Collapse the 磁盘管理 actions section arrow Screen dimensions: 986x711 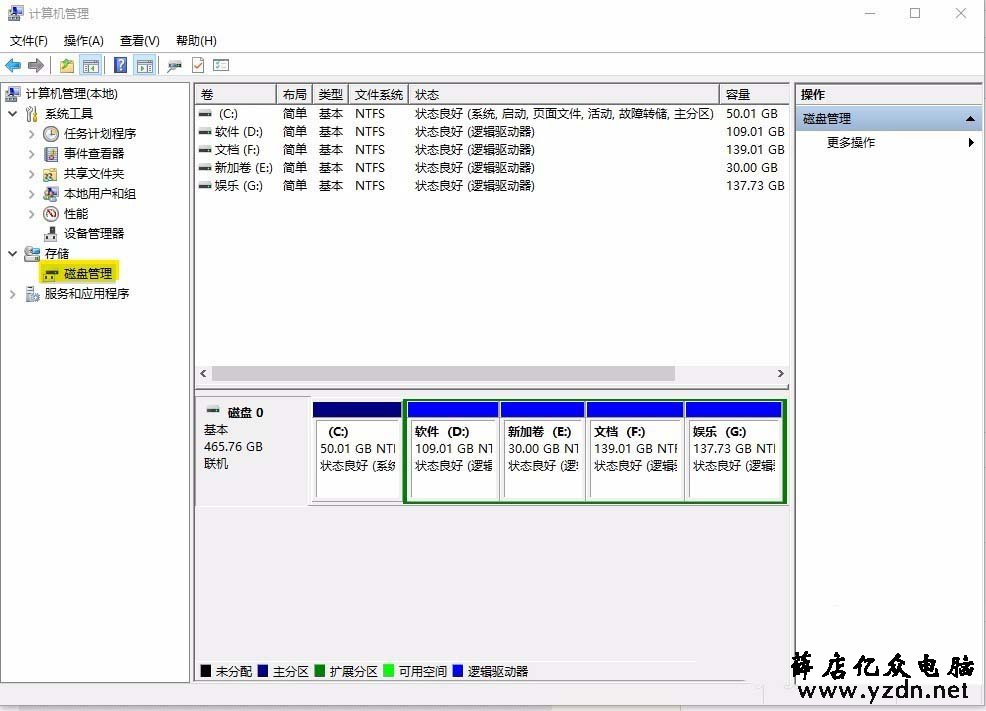970,118
